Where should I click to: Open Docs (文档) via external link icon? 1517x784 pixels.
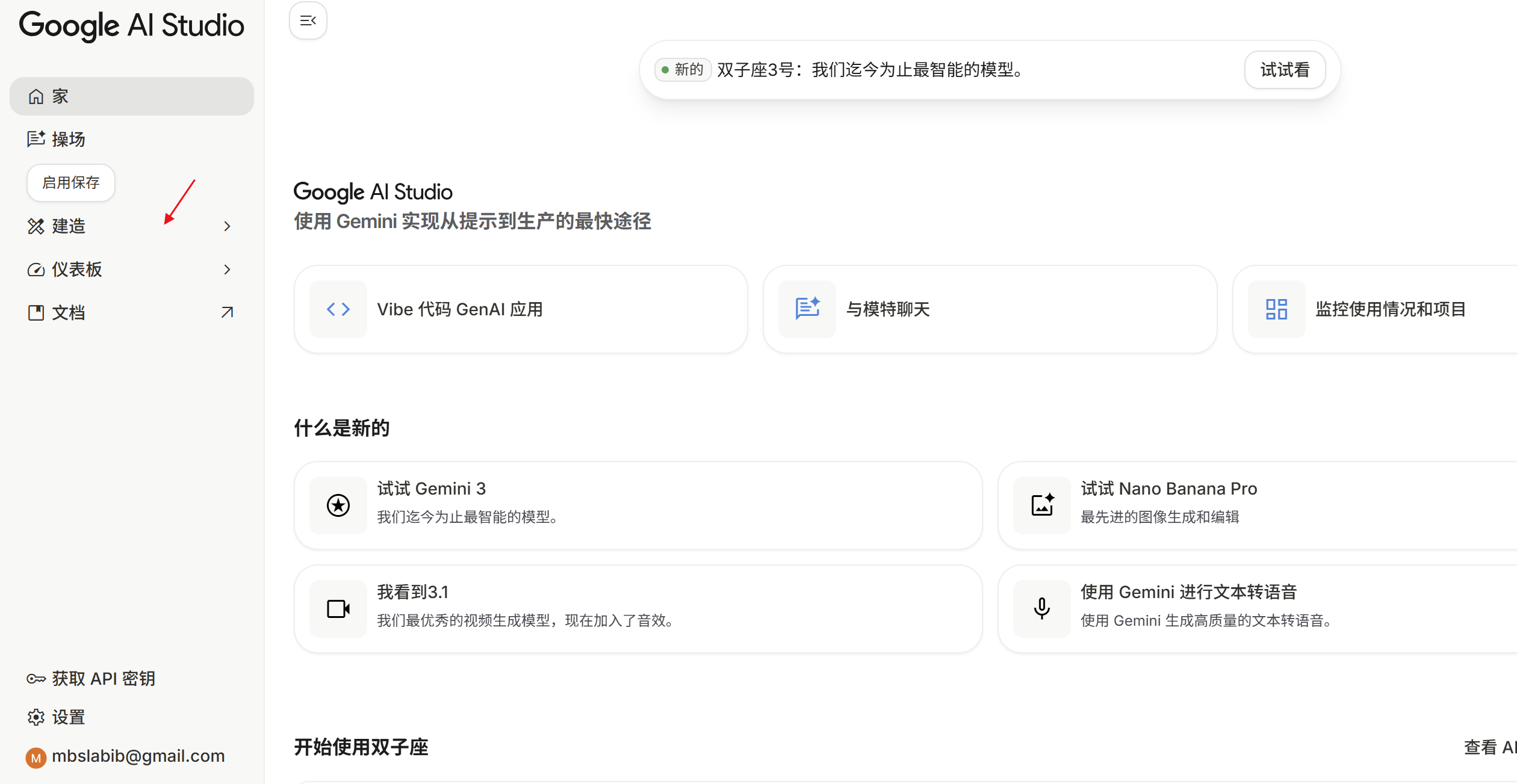point(227,312)
